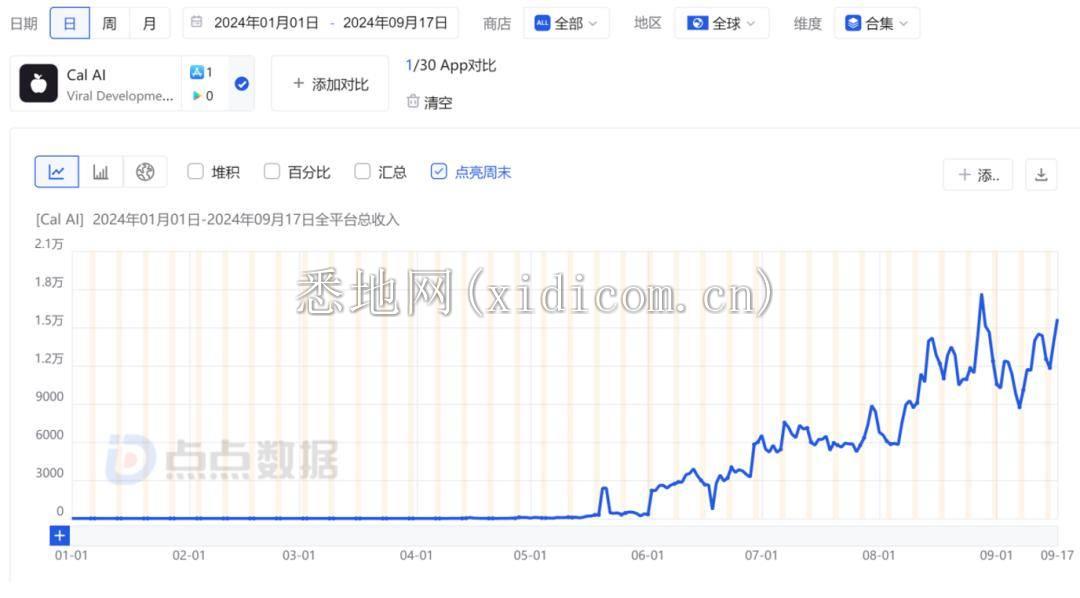This screenshot has height=598, width=1080.
Task: Uncheck the 点亮周末 highlight weekends checkbox
Action: 439,172
